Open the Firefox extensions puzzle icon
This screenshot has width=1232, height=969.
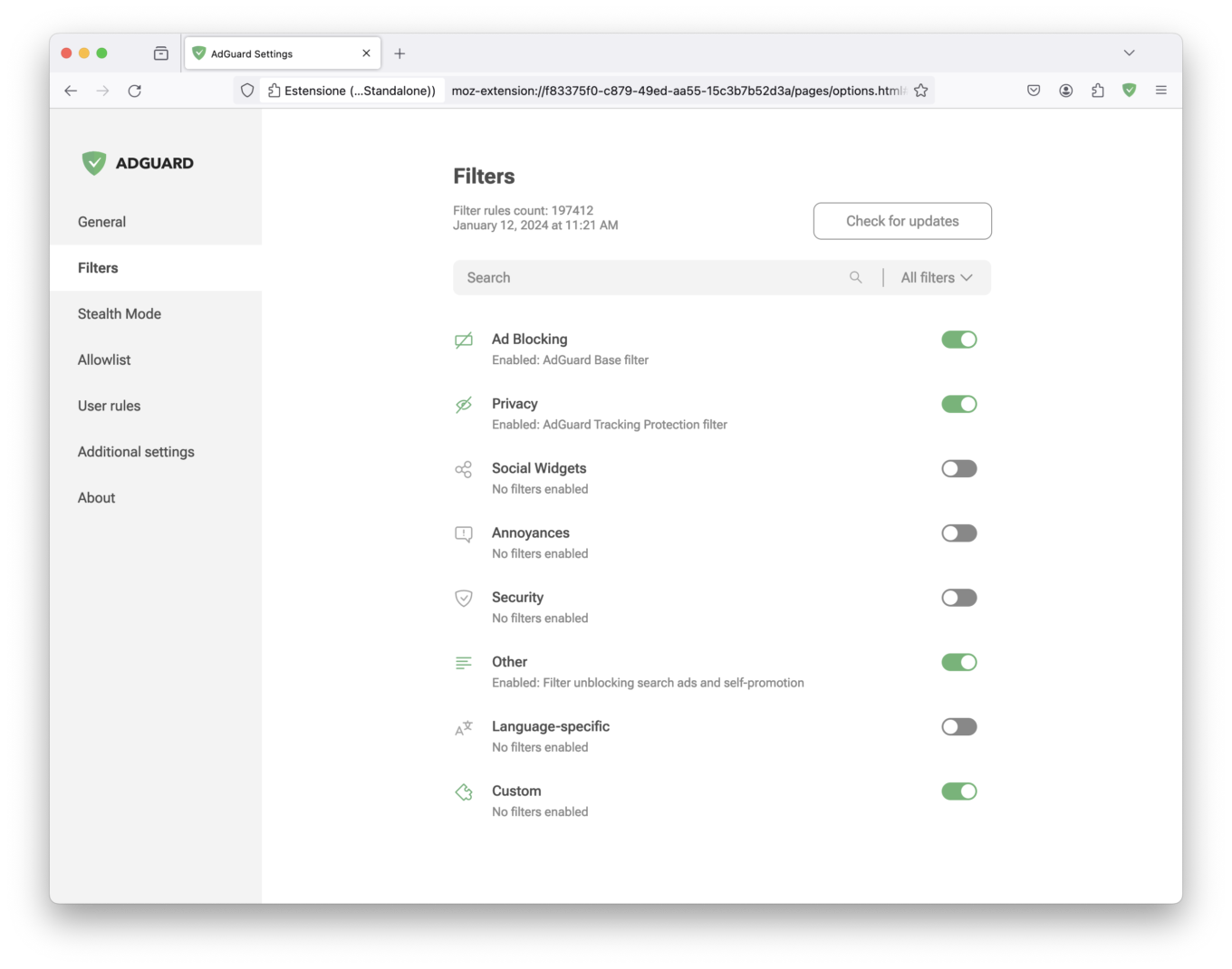click(1097, 90)
